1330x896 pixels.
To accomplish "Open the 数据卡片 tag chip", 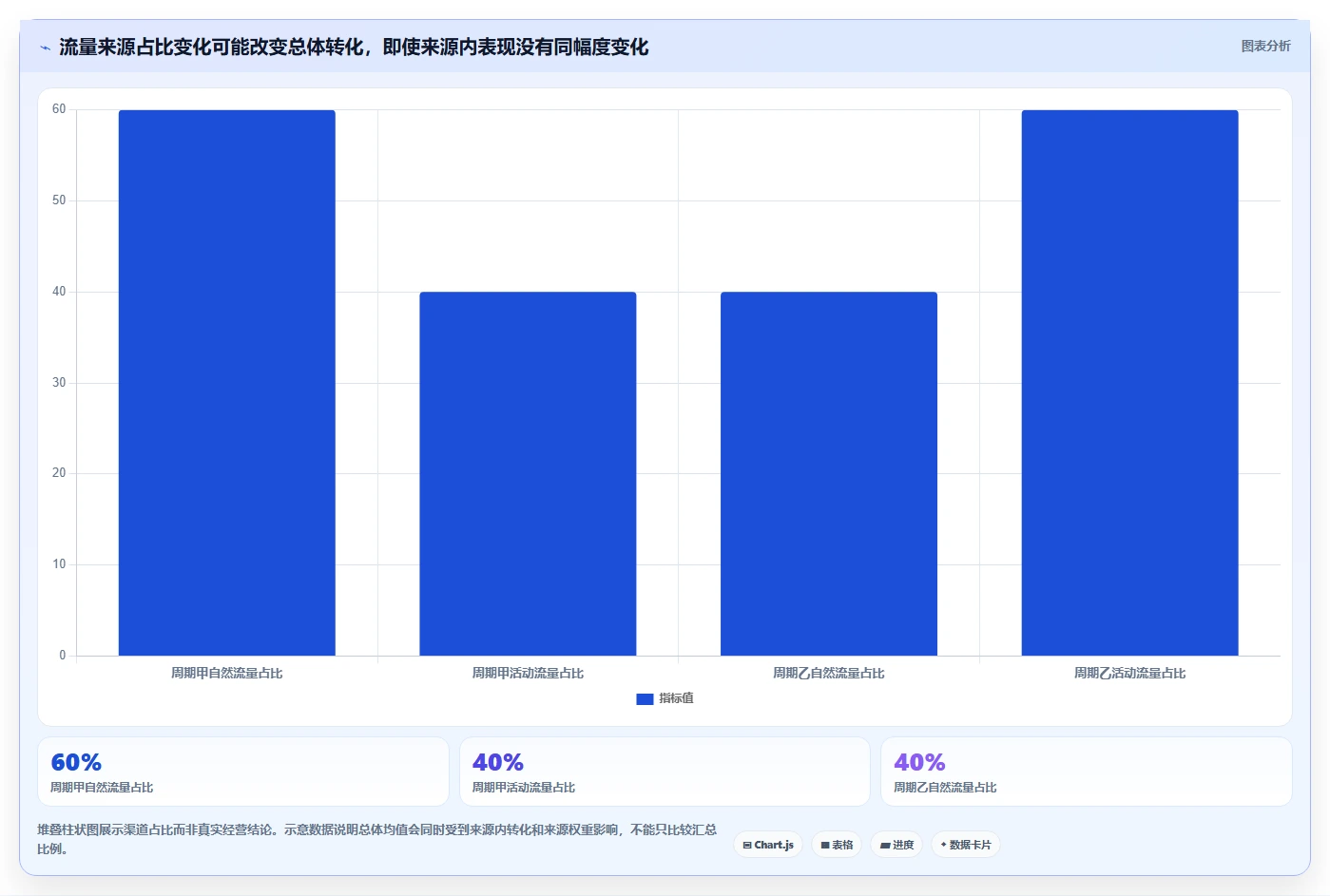I will (965, 845).
